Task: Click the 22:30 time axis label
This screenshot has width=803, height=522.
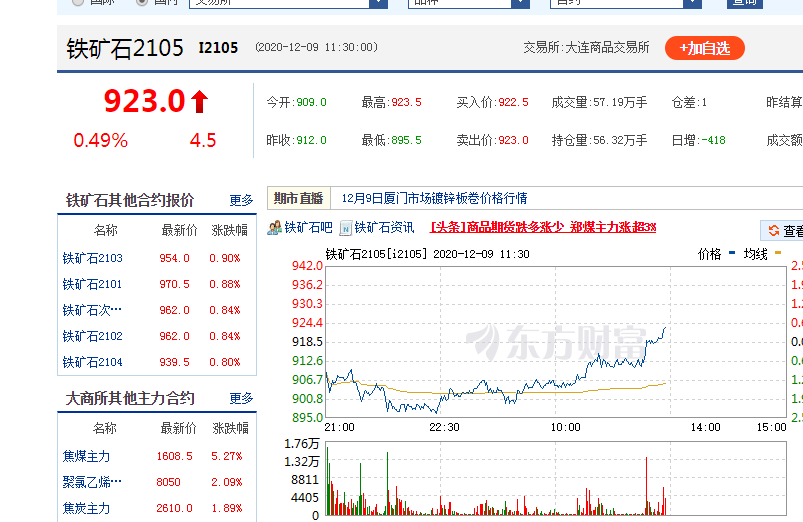Action: pyautogui.click(x=444, y=427)
